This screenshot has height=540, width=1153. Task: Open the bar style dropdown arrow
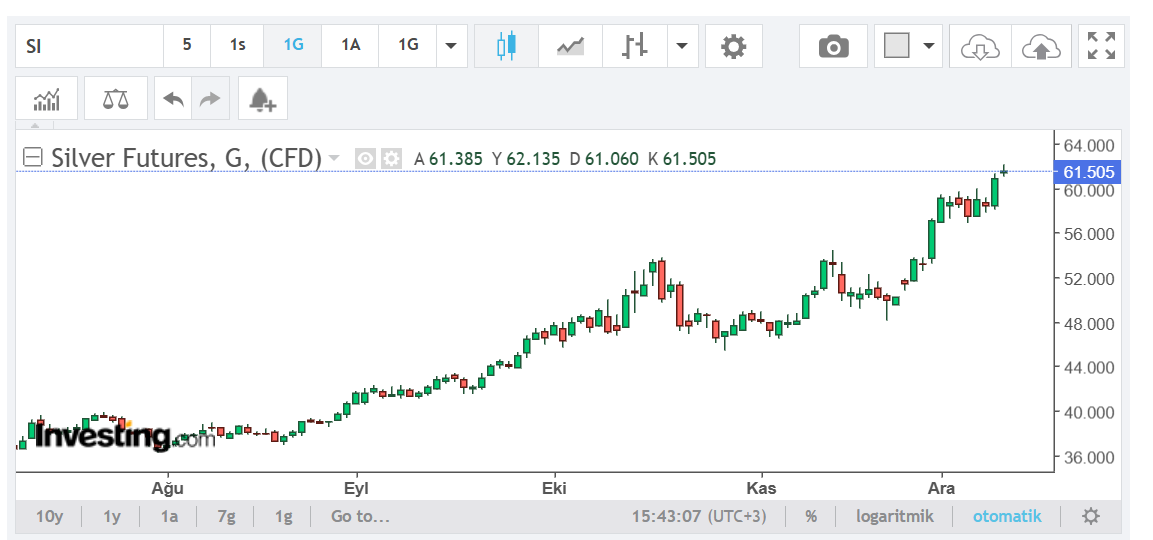click(x=682, y=46)
